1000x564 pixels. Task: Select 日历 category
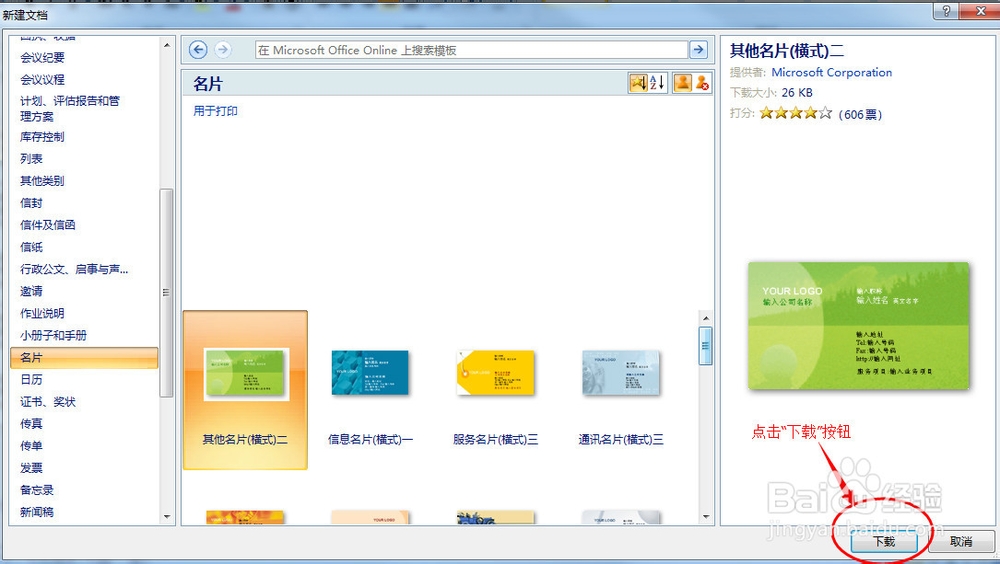tap(31, 380)
